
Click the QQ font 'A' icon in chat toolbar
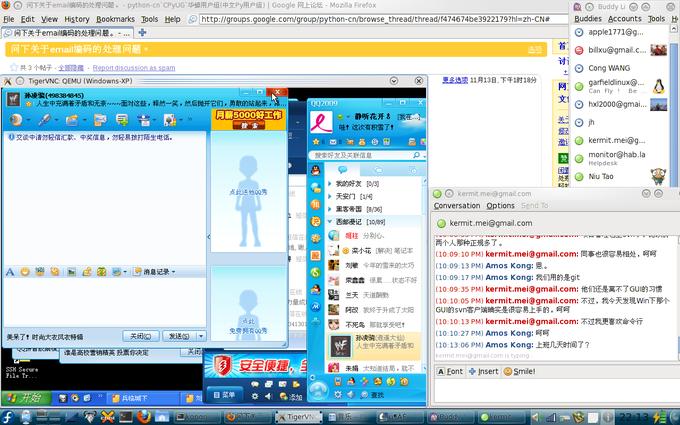[x=10, y=271]
